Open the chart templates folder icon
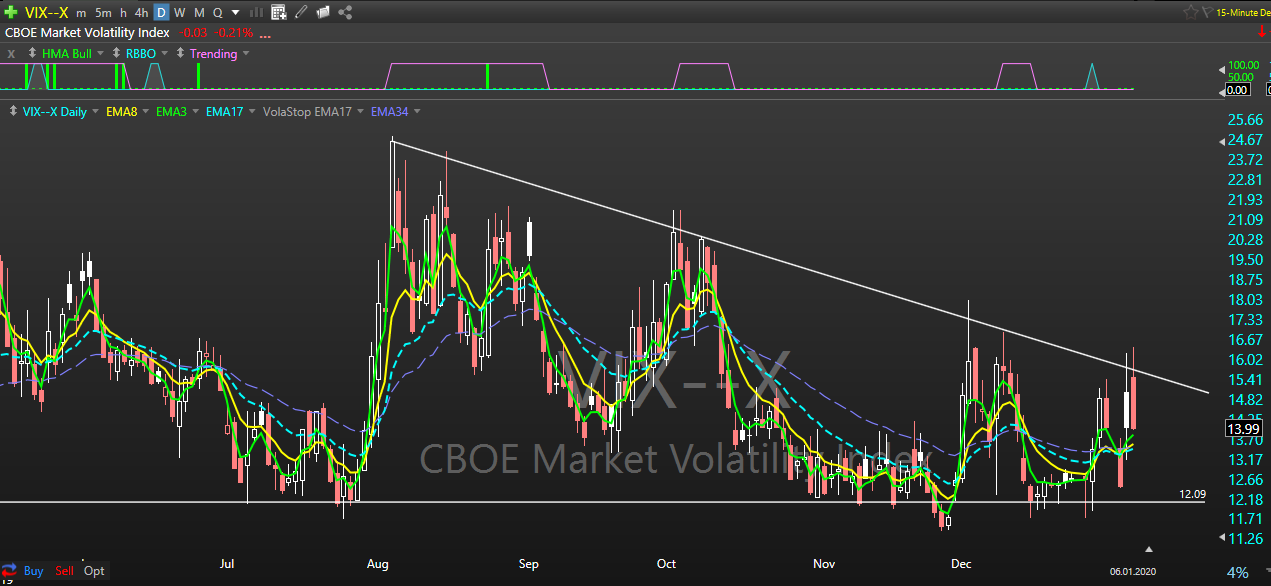This screenshot has width=1271, height=586. pos(323,13)
